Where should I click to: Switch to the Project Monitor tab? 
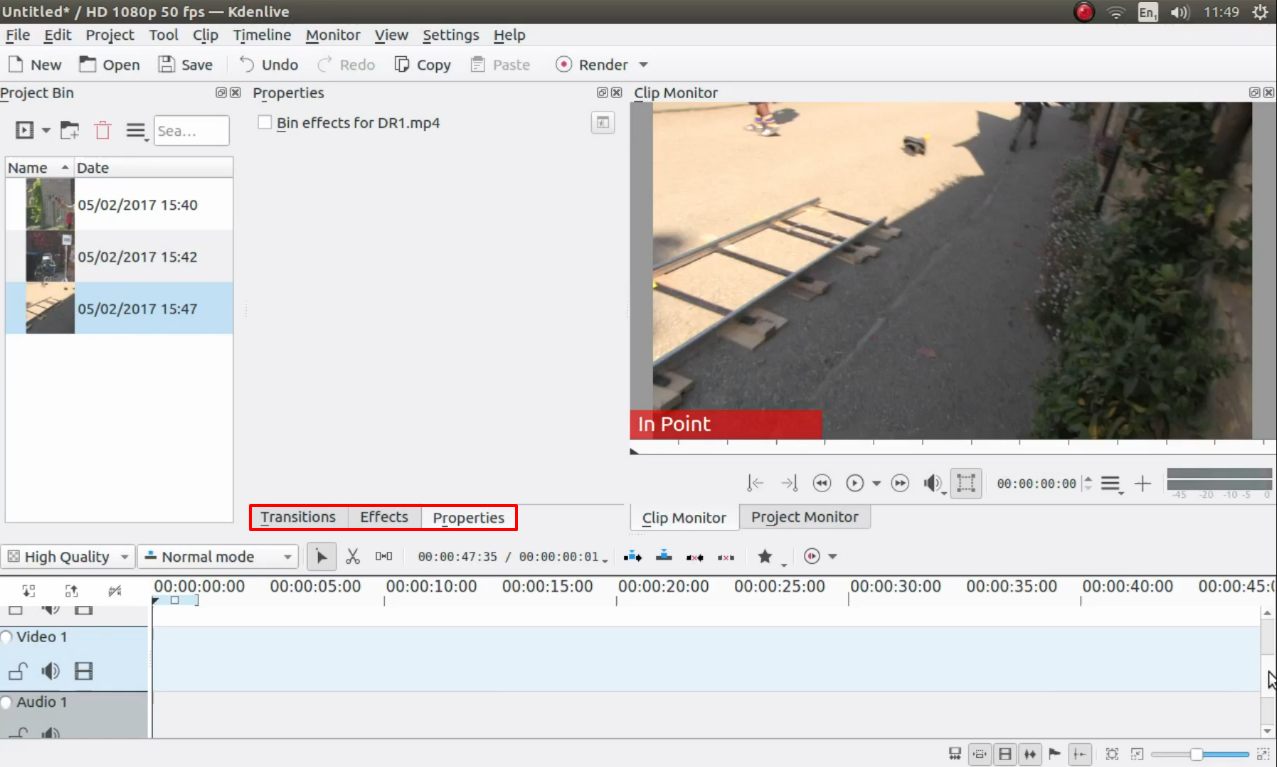(x=805, y=517)
